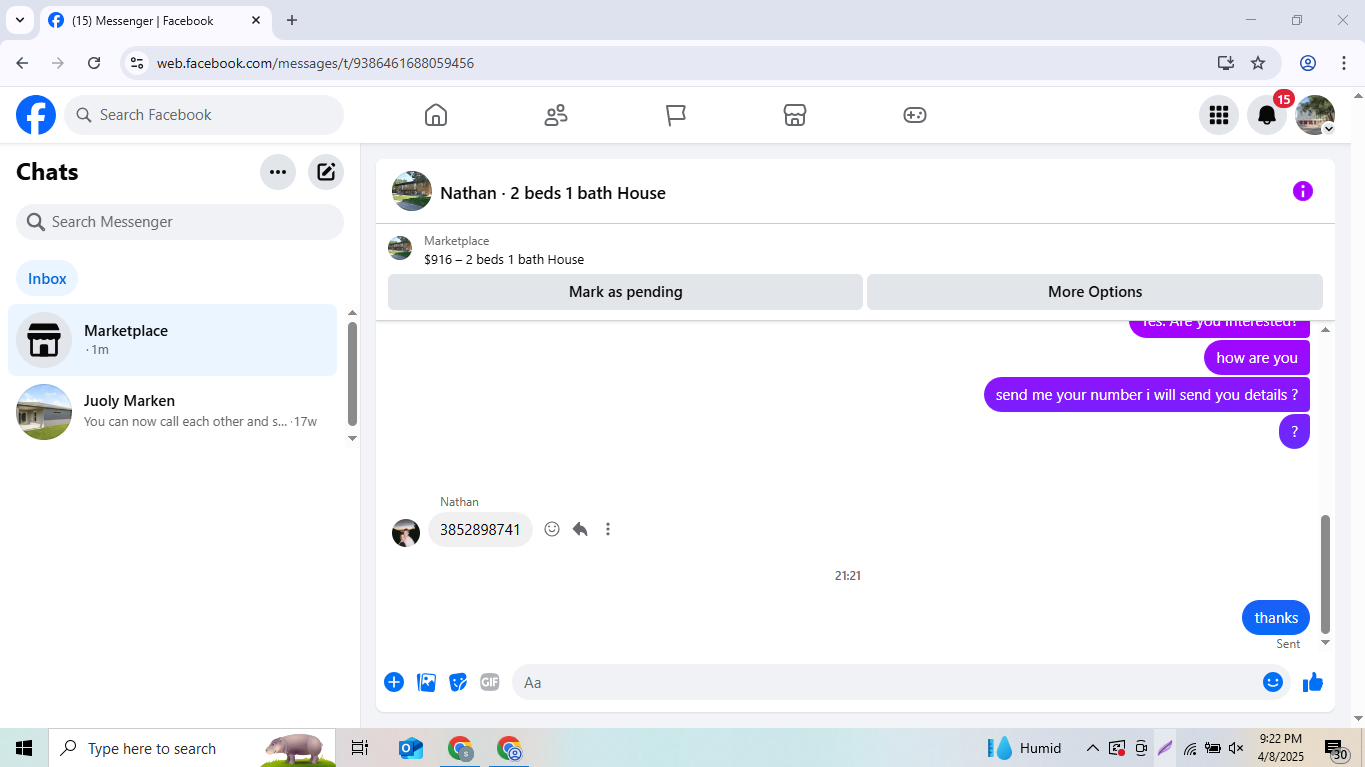This screenshot has width=1365, height=767.
Task: Send a thumbs-up like
Action: tap(1313, 682)
